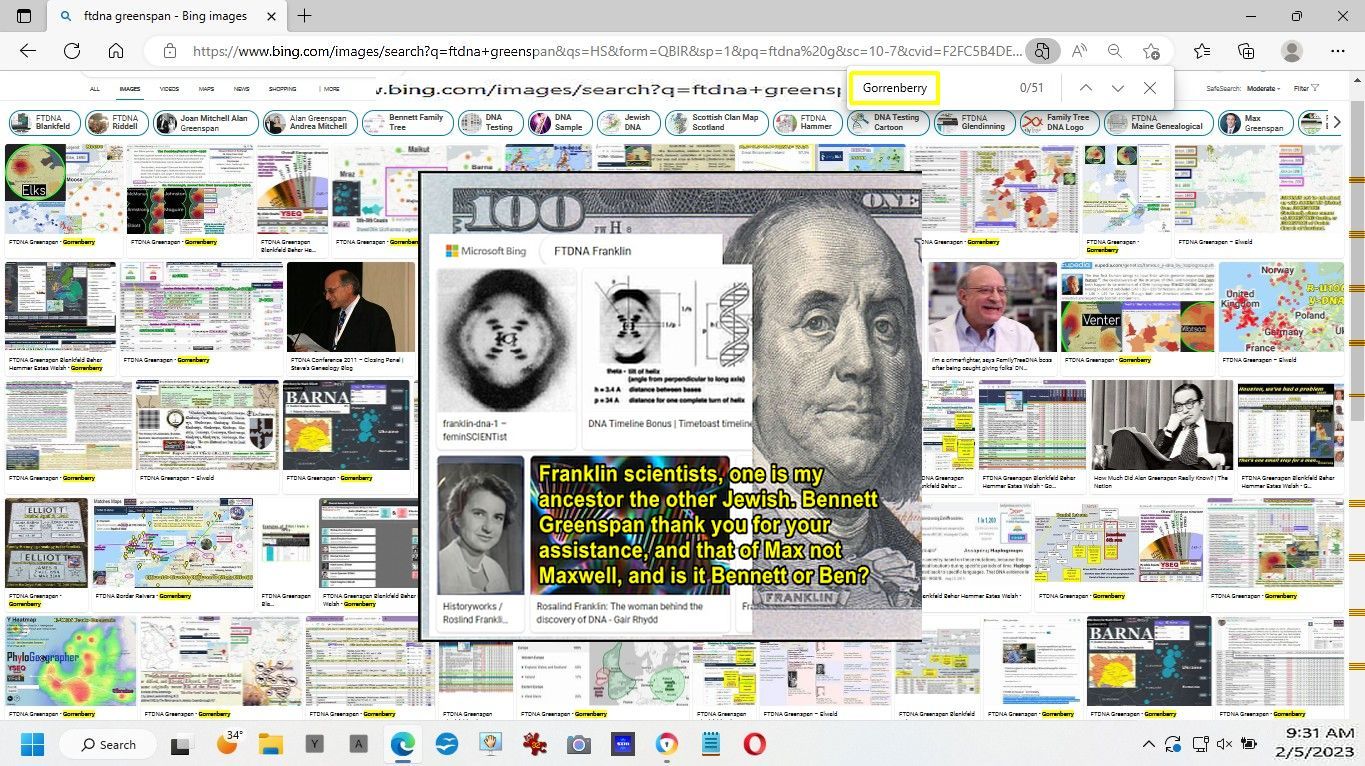Switch to the ALL search tab
Image resolution: width=1365 pixels, height=766 pixels.
point(94,89)
